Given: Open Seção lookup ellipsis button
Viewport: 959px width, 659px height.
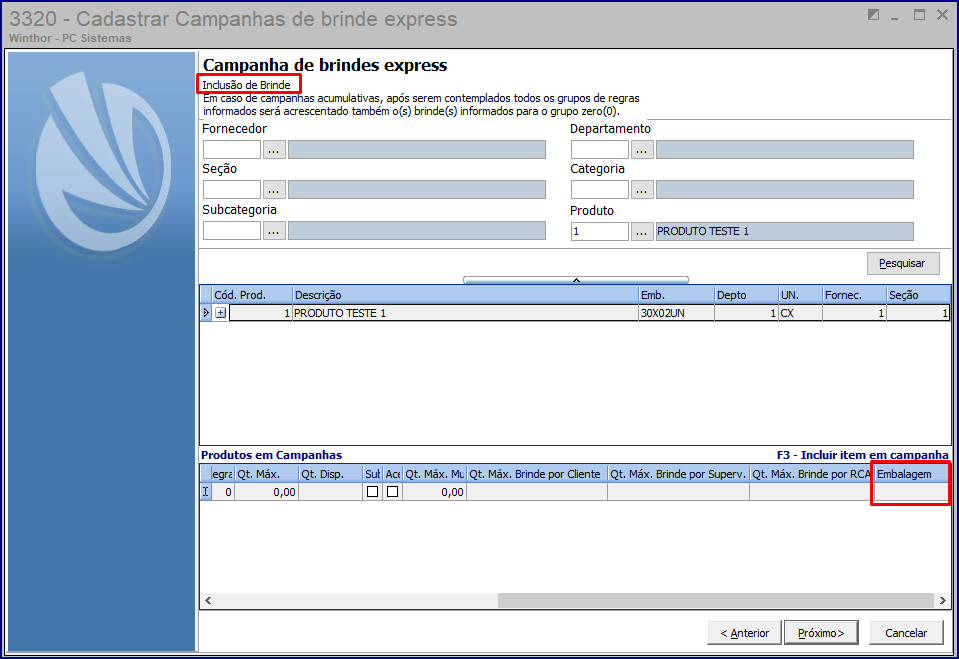Looking at the screenshot, I should pyautogui.click(x=274, y=190).
